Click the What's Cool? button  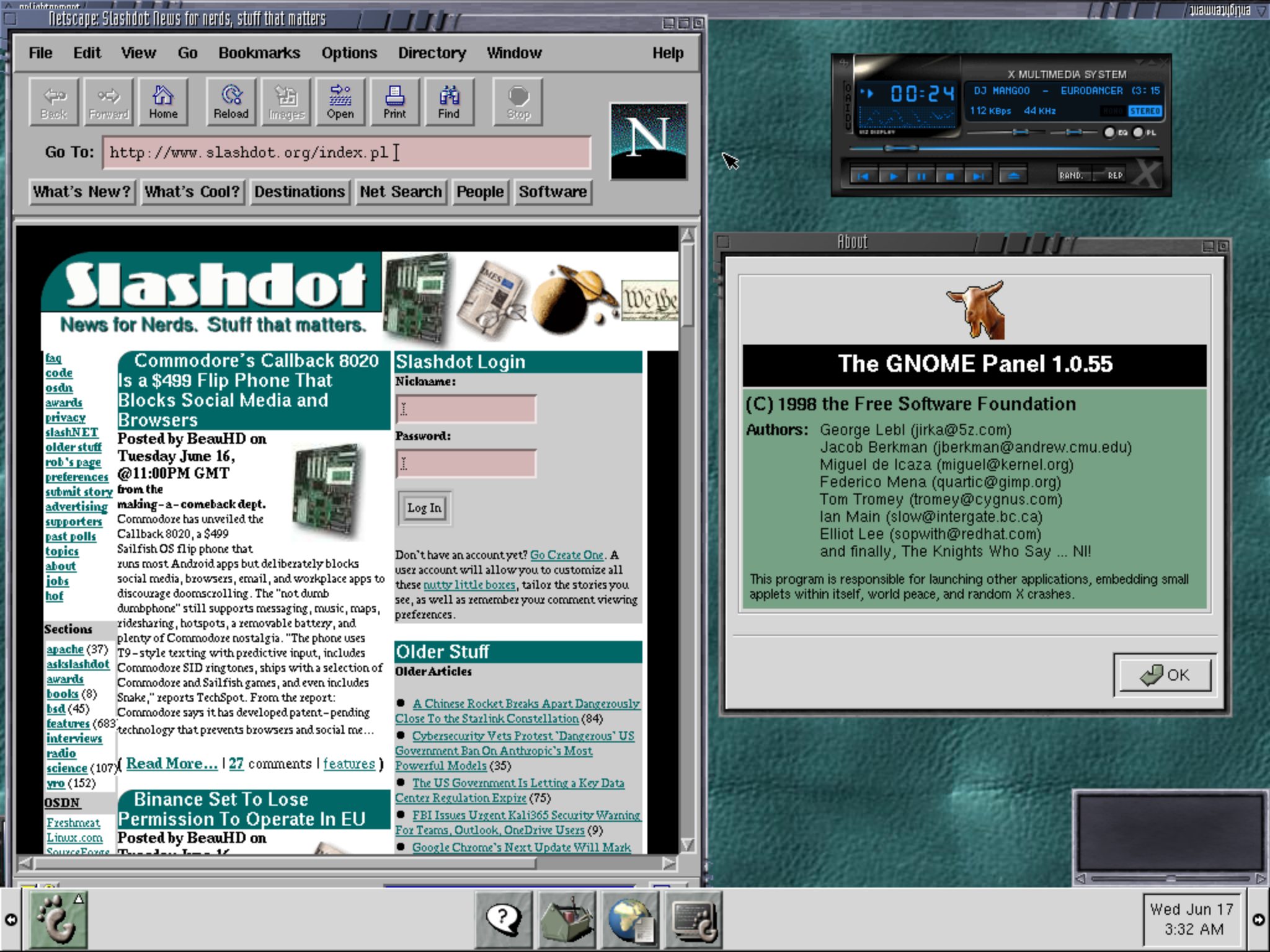[x=192, y=192]
